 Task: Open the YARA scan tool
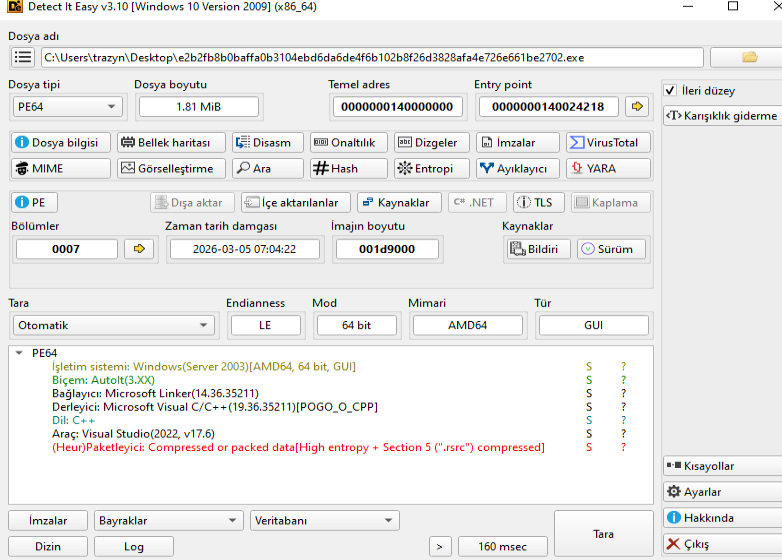pos(608,169)
